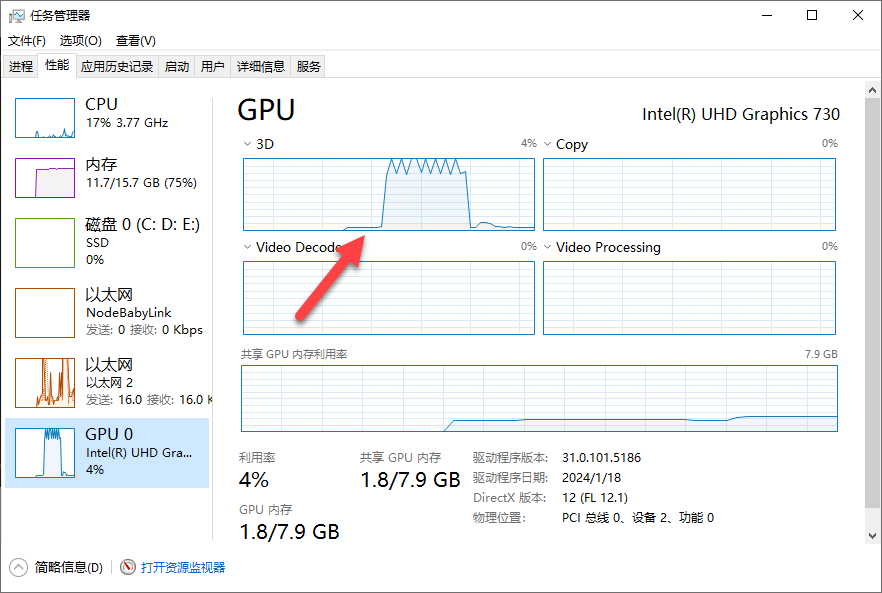
Task: Click the resource monitor icon
Action: (128, 567)
